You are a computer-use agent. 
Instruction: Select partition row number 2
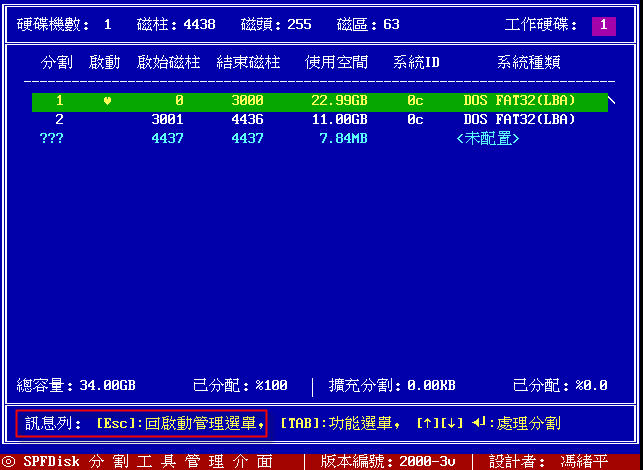click(x=320, y=120)
